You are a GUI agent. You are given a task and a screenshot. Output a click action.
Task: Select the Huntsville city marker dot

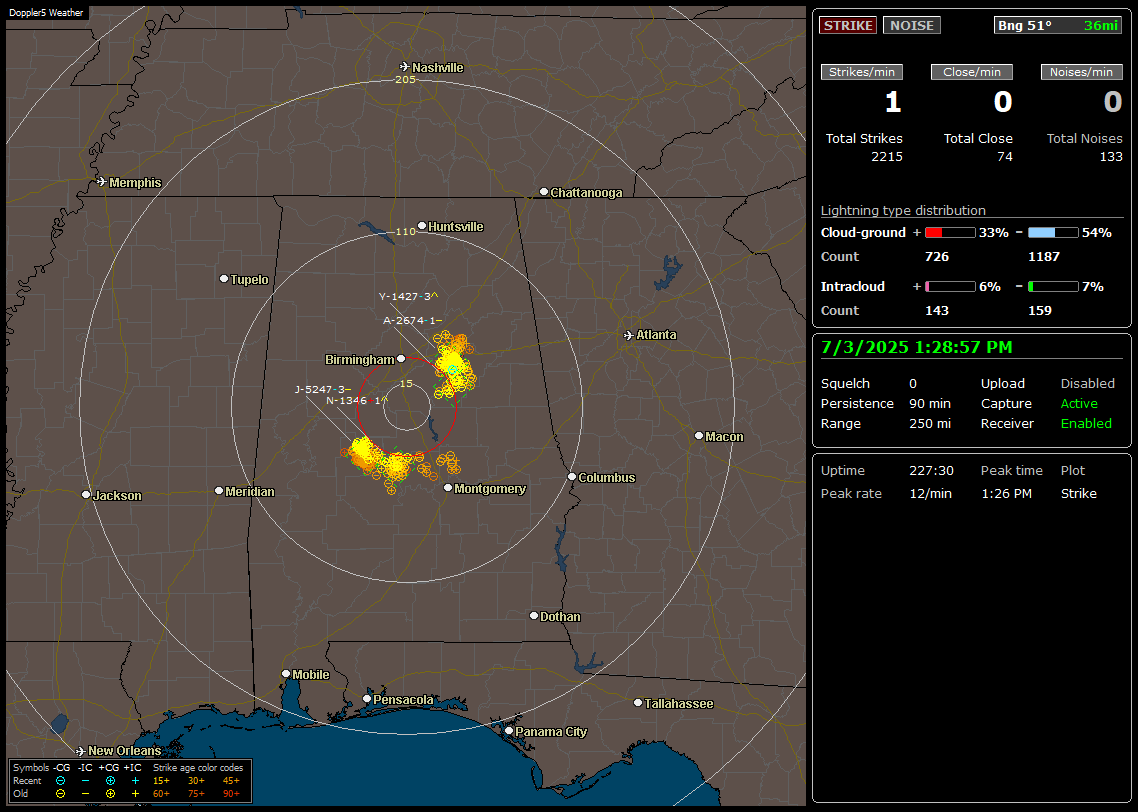point(422,226)
